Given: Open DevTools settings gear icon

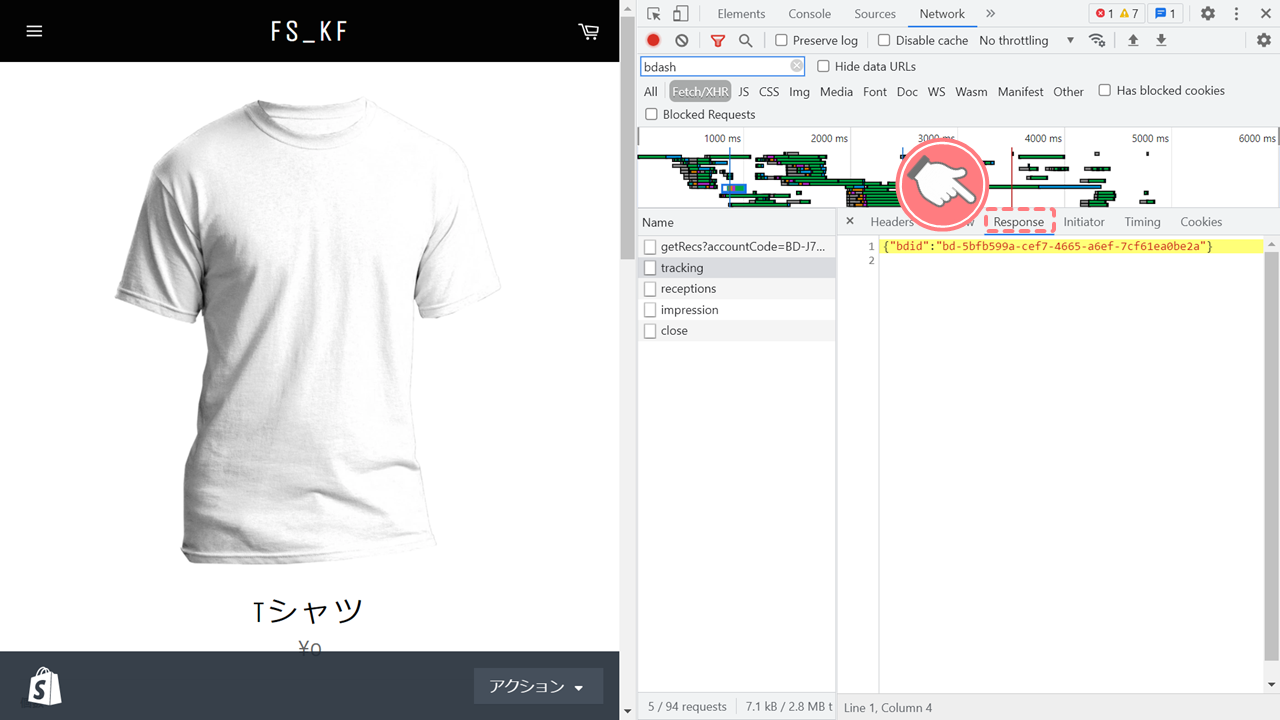Looking at the screenshot, I should pyautogui.click(x=1208, y=14).
